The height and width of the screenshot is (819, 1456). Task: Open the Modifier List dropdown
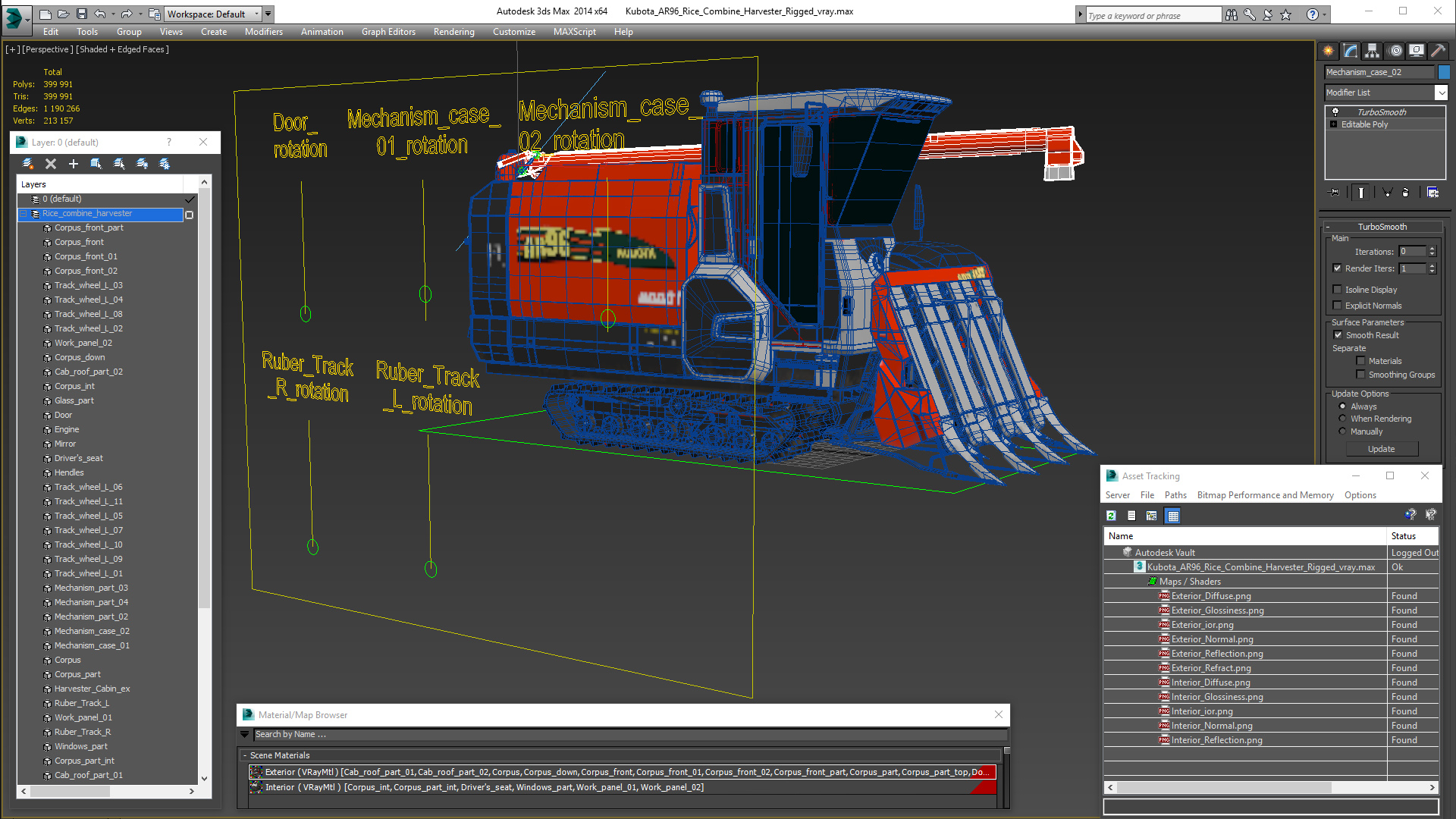coord(1441,93)
